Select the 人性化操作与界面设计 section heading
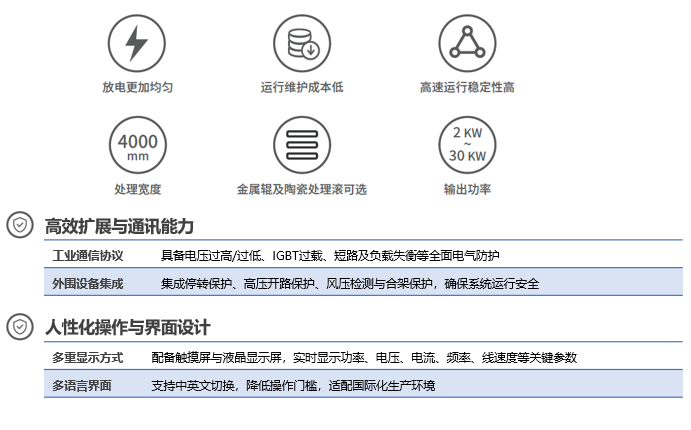The image size is (691, 430). click(127, 328)
